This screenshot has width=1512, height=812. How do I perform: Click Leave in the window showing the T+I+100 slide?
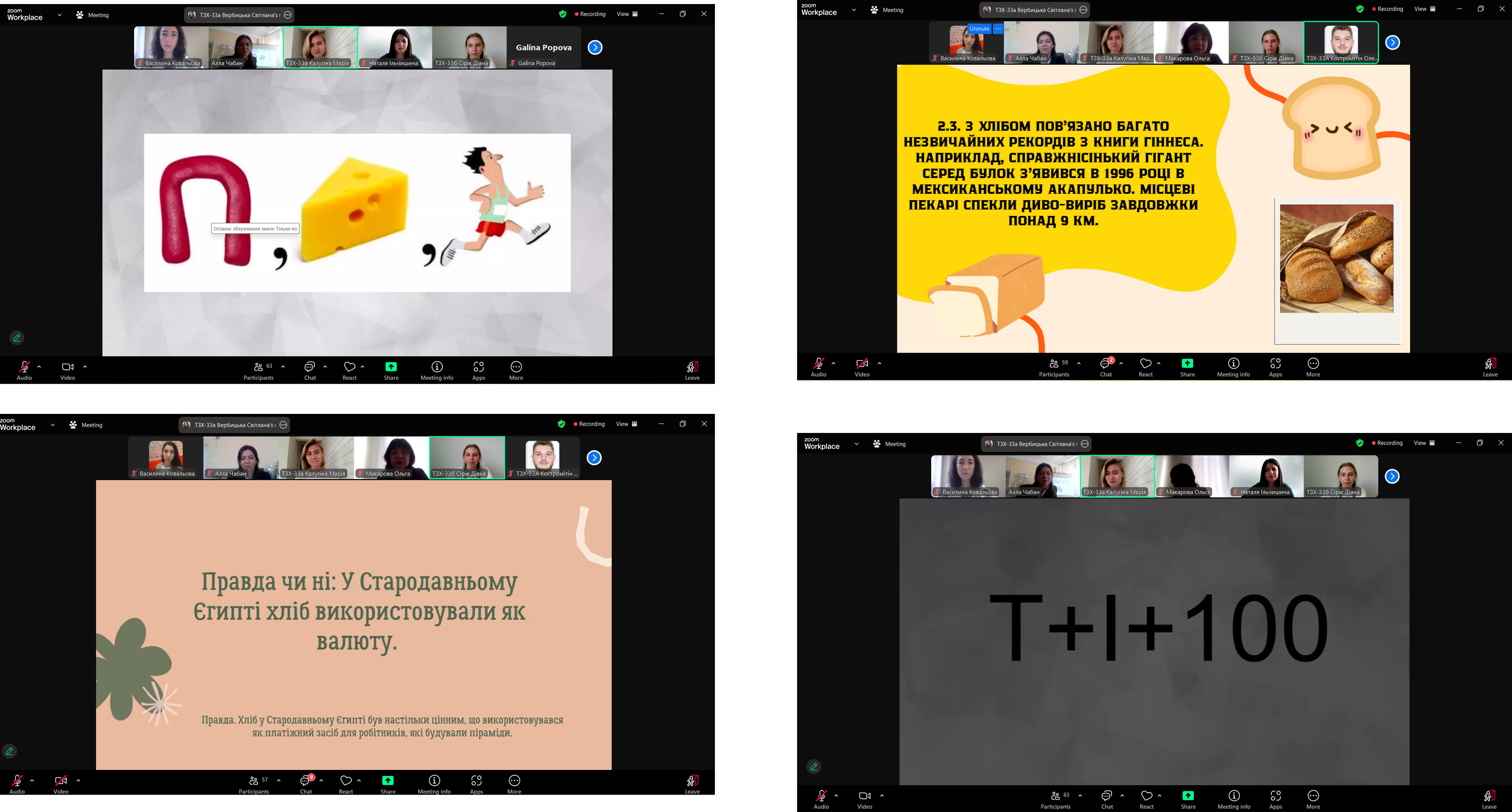1490,799
